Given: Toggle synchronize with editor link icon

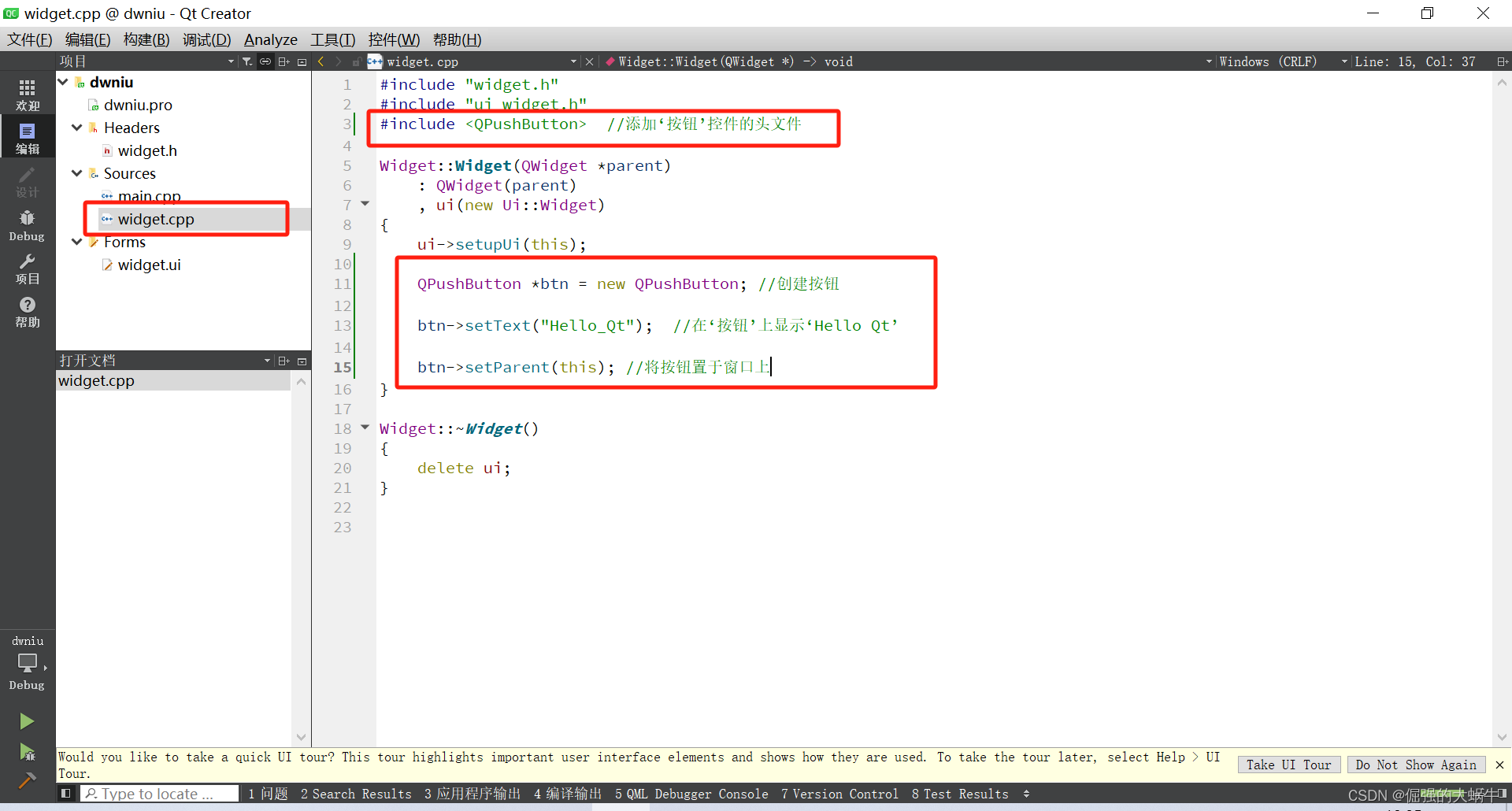Looking at the screenshot, I should (265, 61).
